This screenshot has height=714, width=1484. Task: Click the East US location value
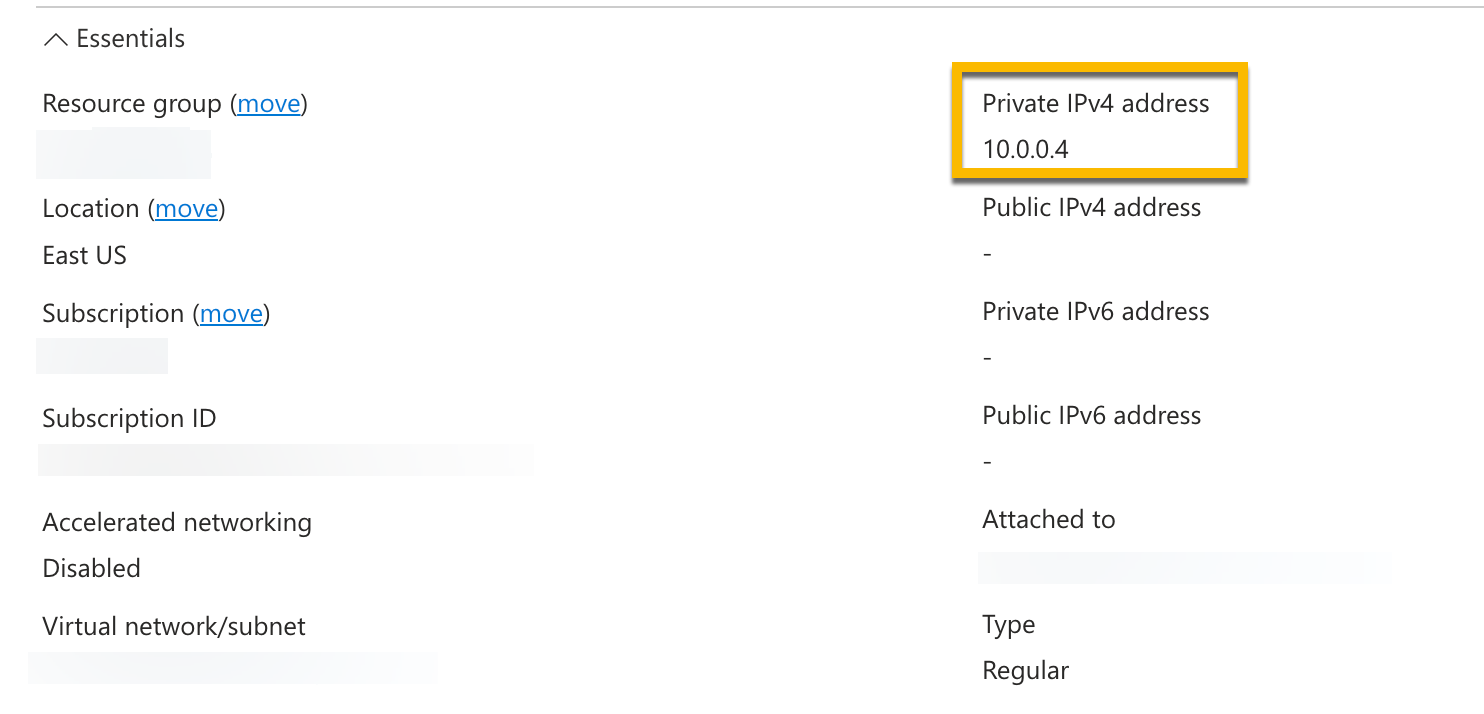(x=84, y=255)
